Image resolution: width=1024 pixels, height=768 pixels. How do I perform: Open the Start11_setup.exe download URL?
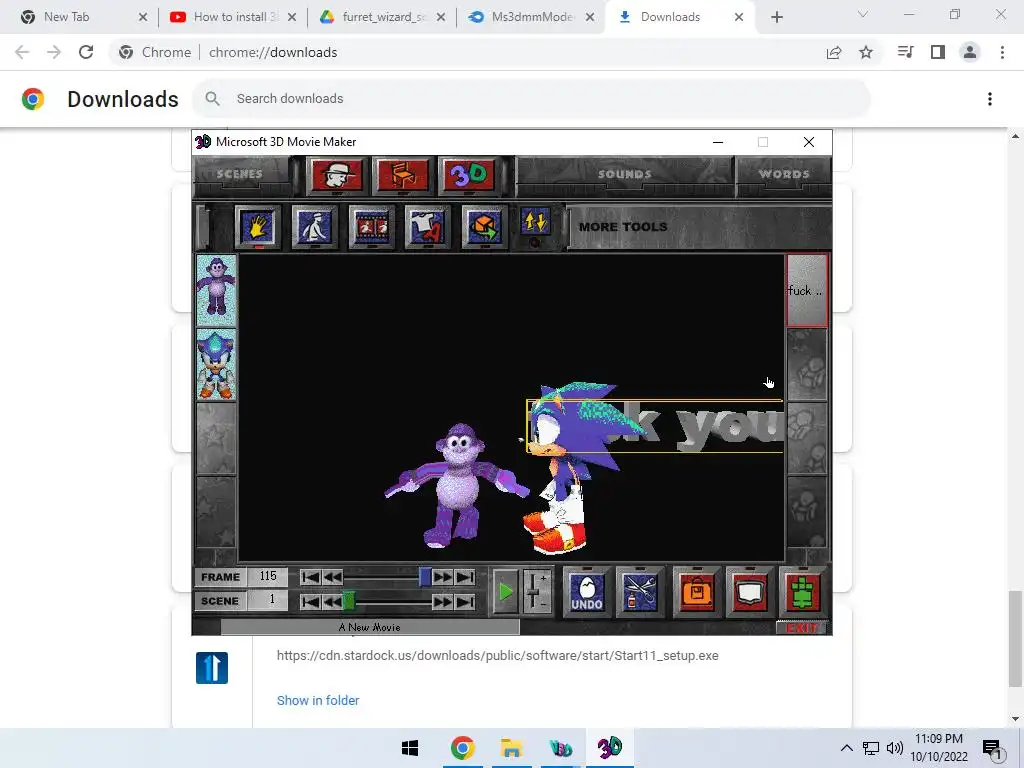[x=498, y=655]
